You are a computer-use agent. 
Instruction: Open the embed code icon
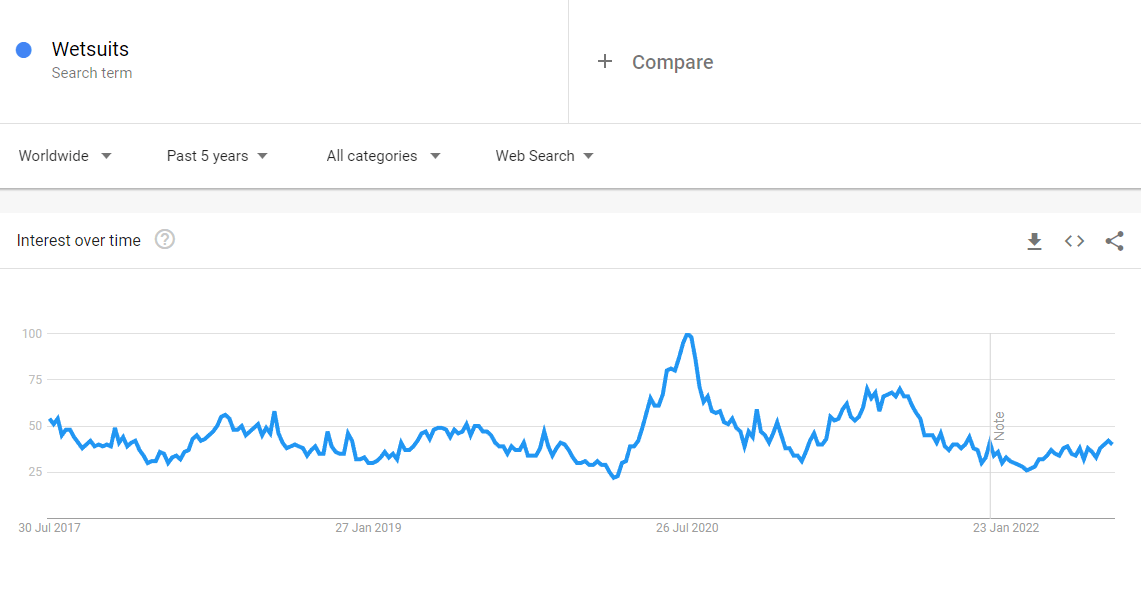pos(1074,241)
